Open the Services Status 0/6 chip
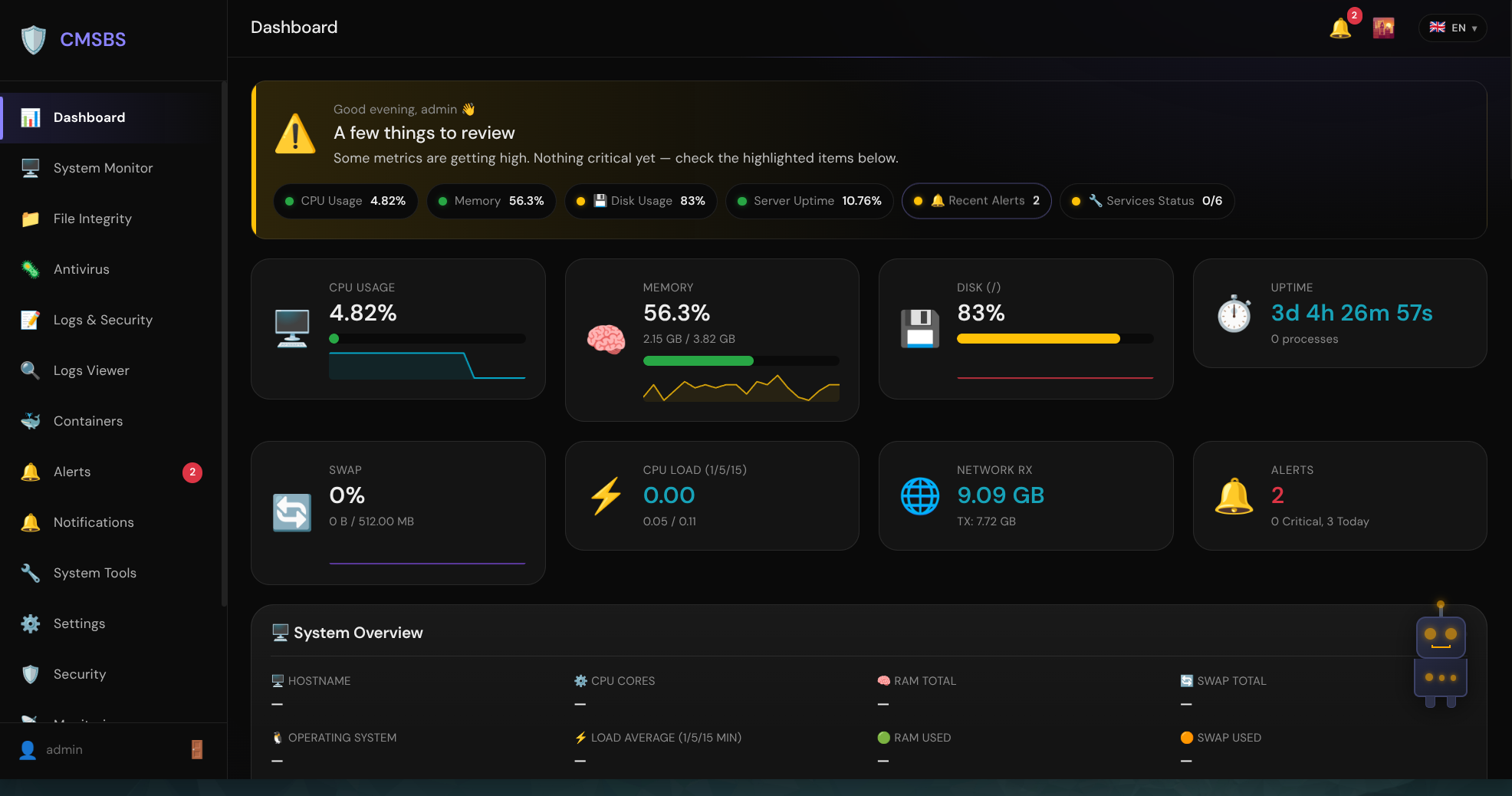Image resolution: width=1512 pixels, height=796 pixels. pos(1147,201)
